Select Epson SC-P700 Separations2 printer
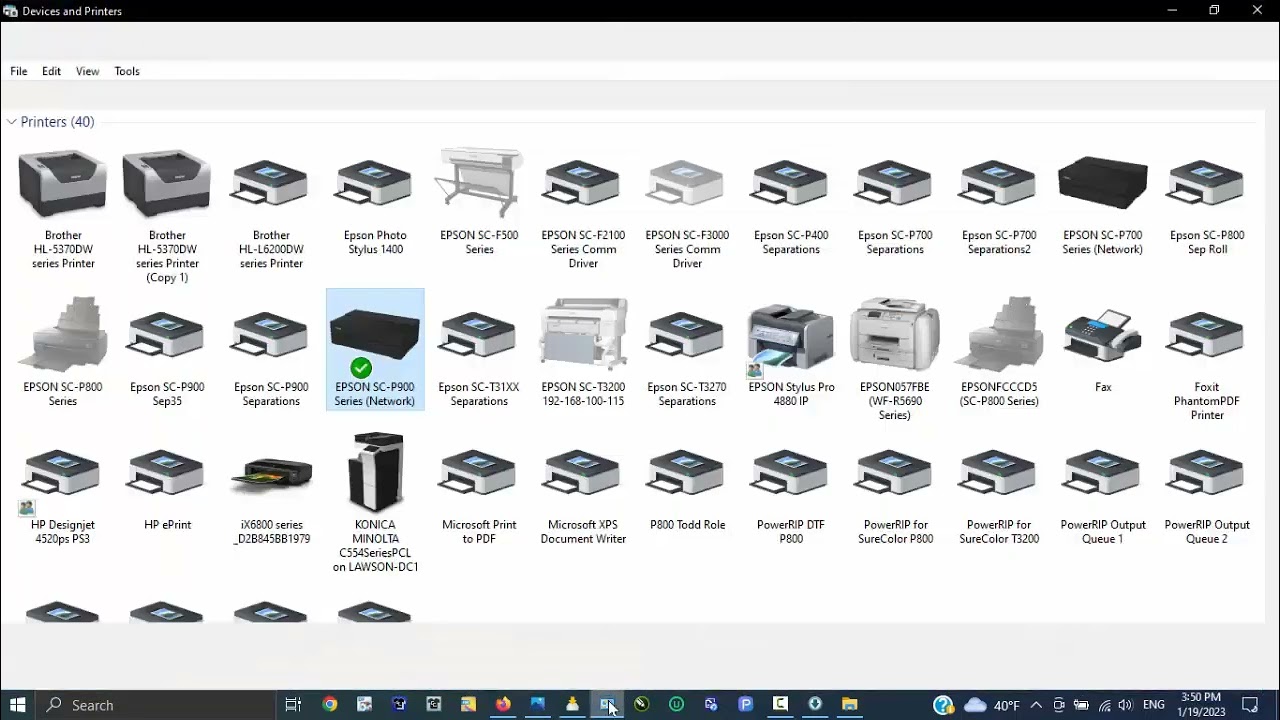Viewport: 1280px width, 720px height. [x=999, y=205]
